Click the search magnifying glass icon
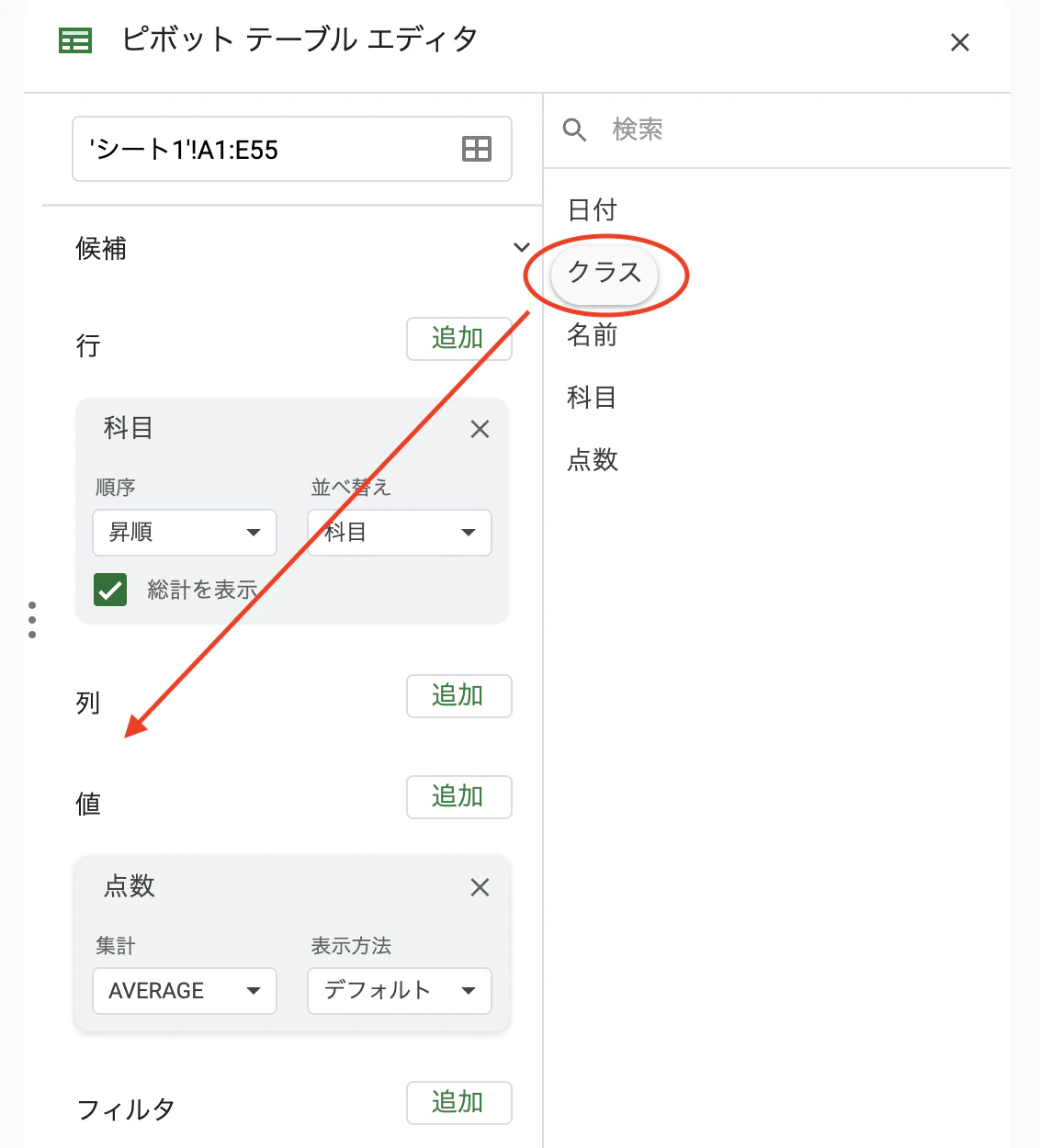 tap(574, 130)
